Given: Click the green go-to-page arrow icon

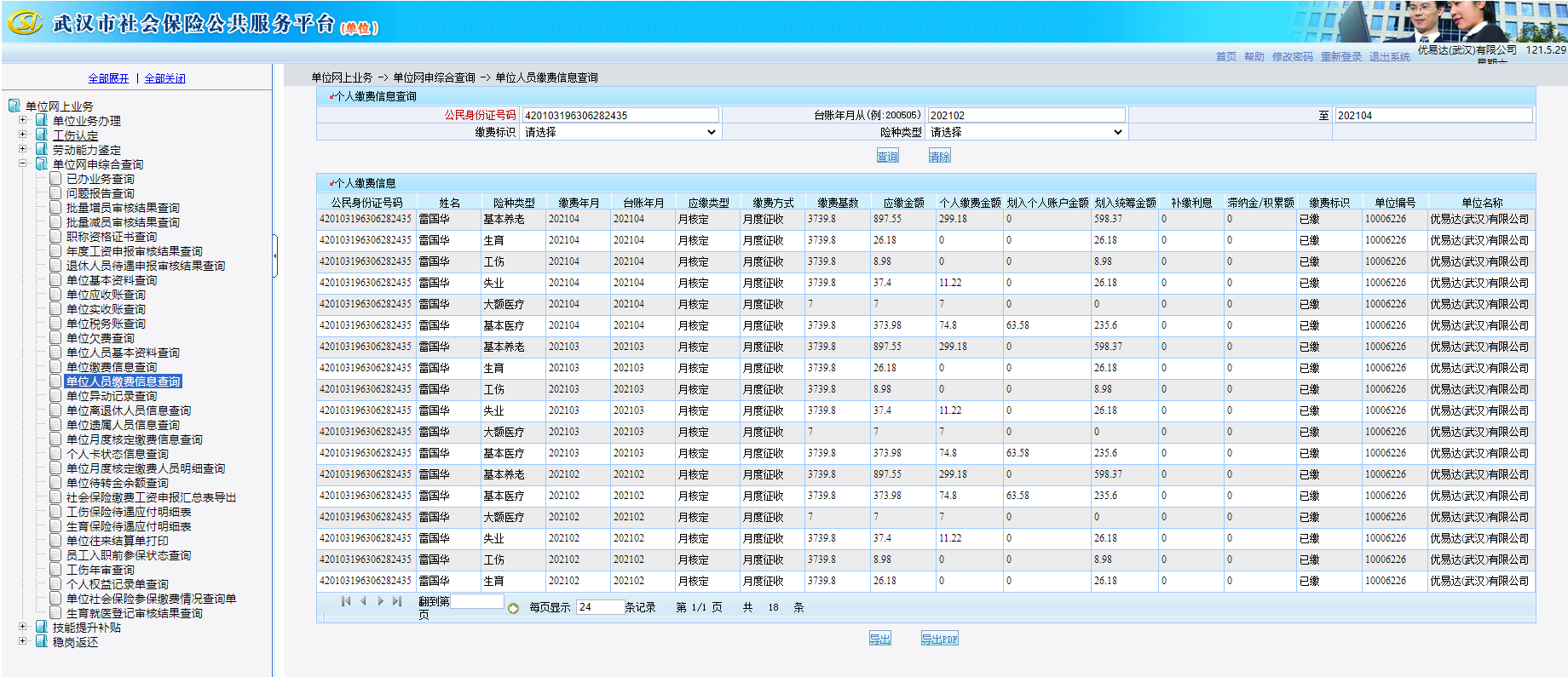Looking at the screenshot, I should 513,608.
